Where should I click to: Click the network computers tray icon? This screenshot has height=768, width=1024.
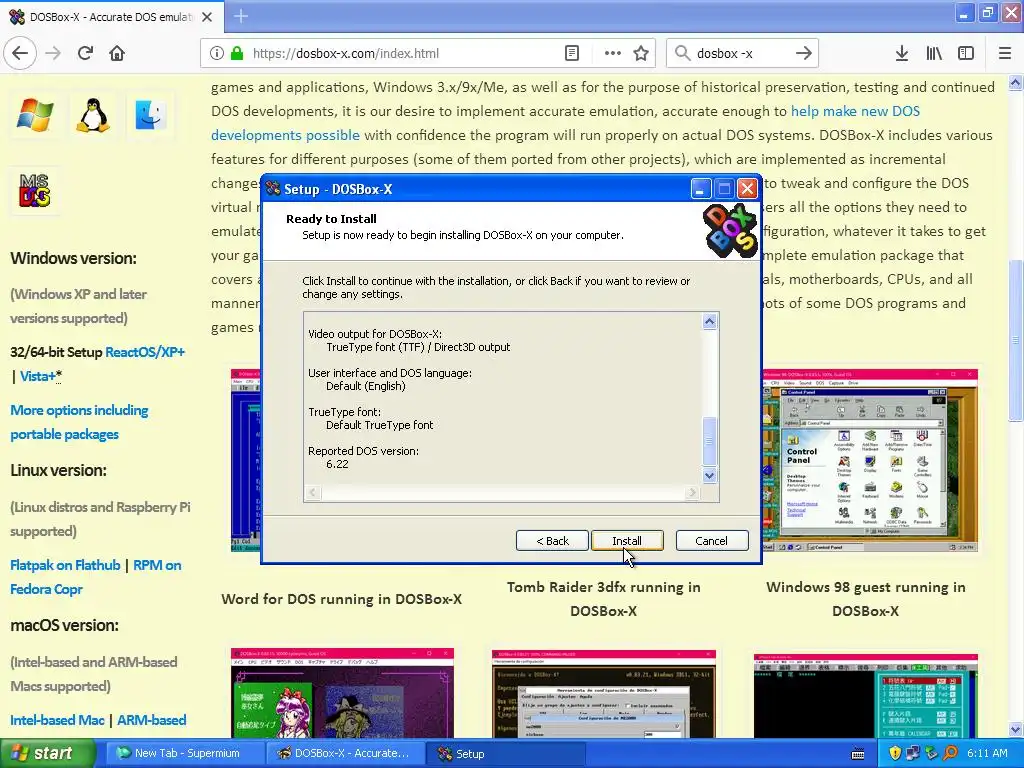click(913, 753)
